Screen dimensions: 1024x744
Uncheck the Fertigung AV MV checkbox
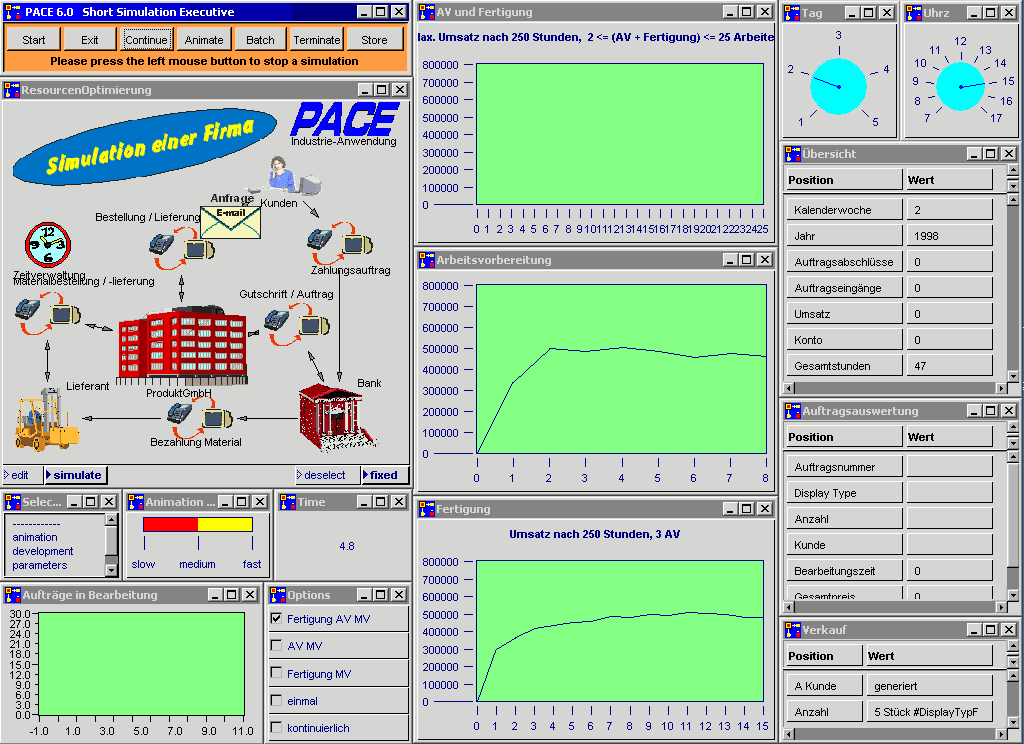[x=276, y=618]
